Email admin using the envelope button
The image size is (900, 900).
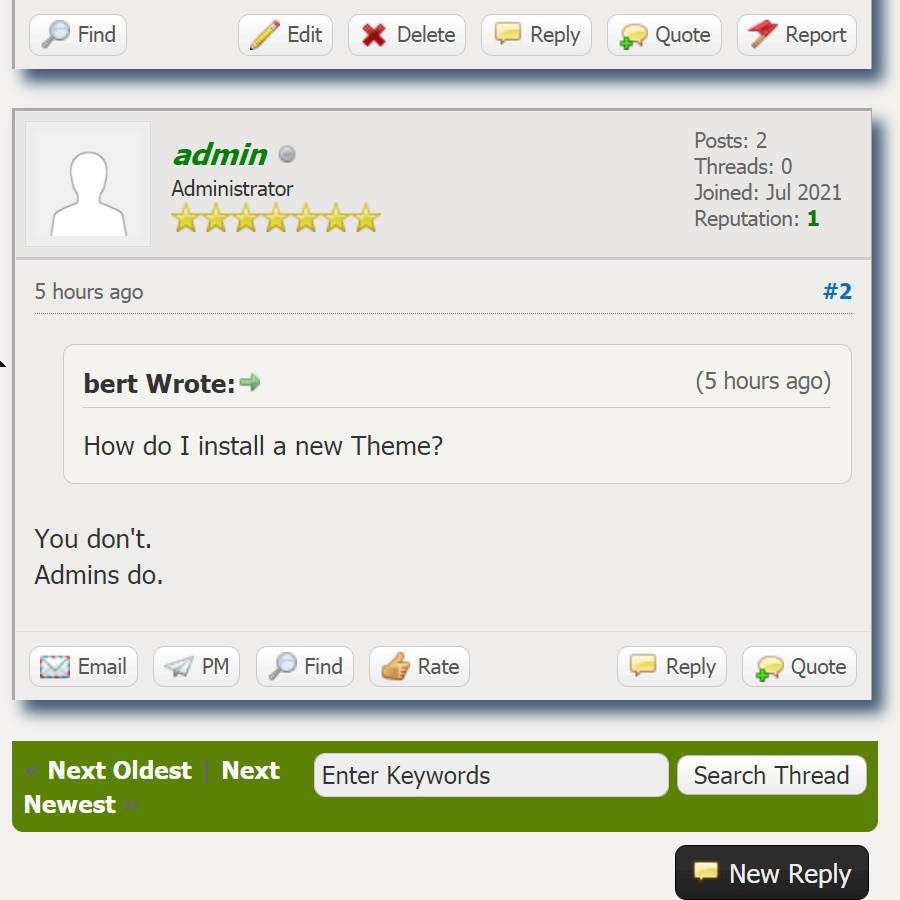(x=83, y=666)
